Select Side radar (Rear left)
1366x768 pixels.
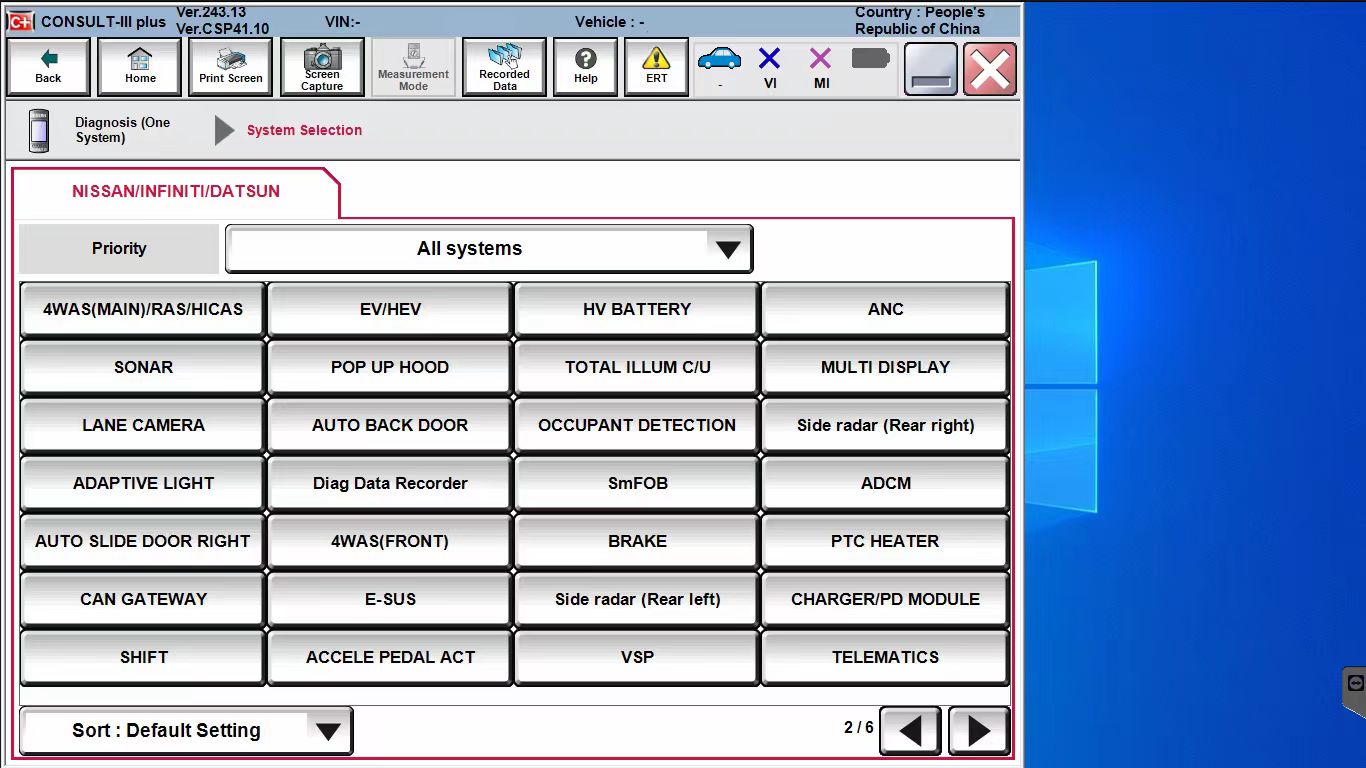(637, 600)
